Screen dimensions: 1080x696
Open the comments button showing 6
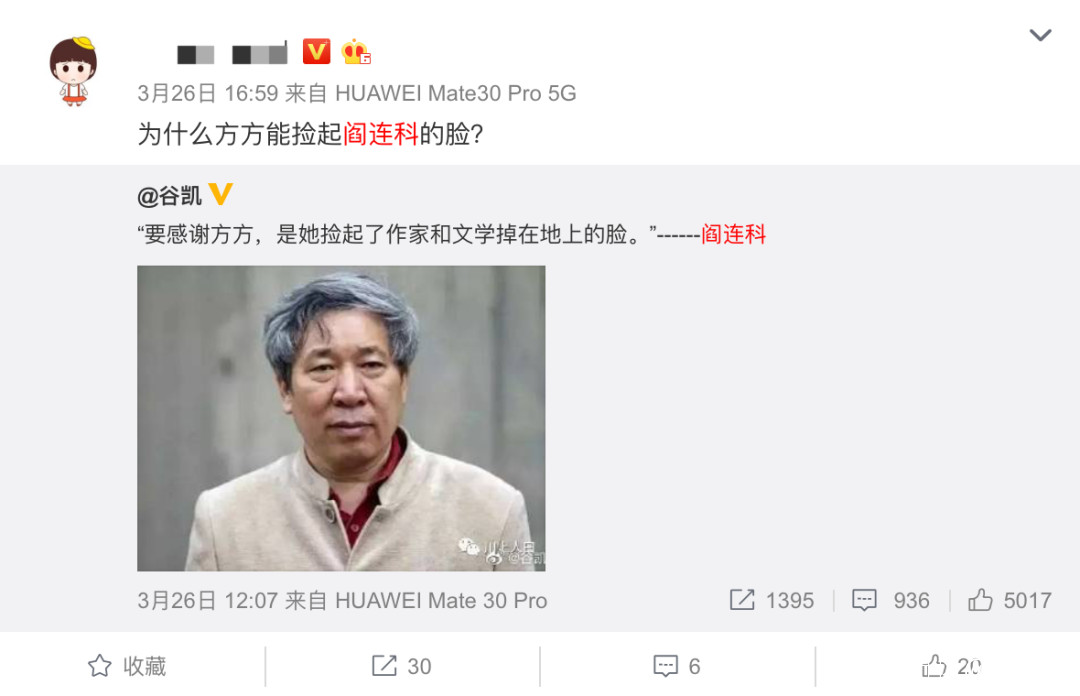(x=676, y=666)
